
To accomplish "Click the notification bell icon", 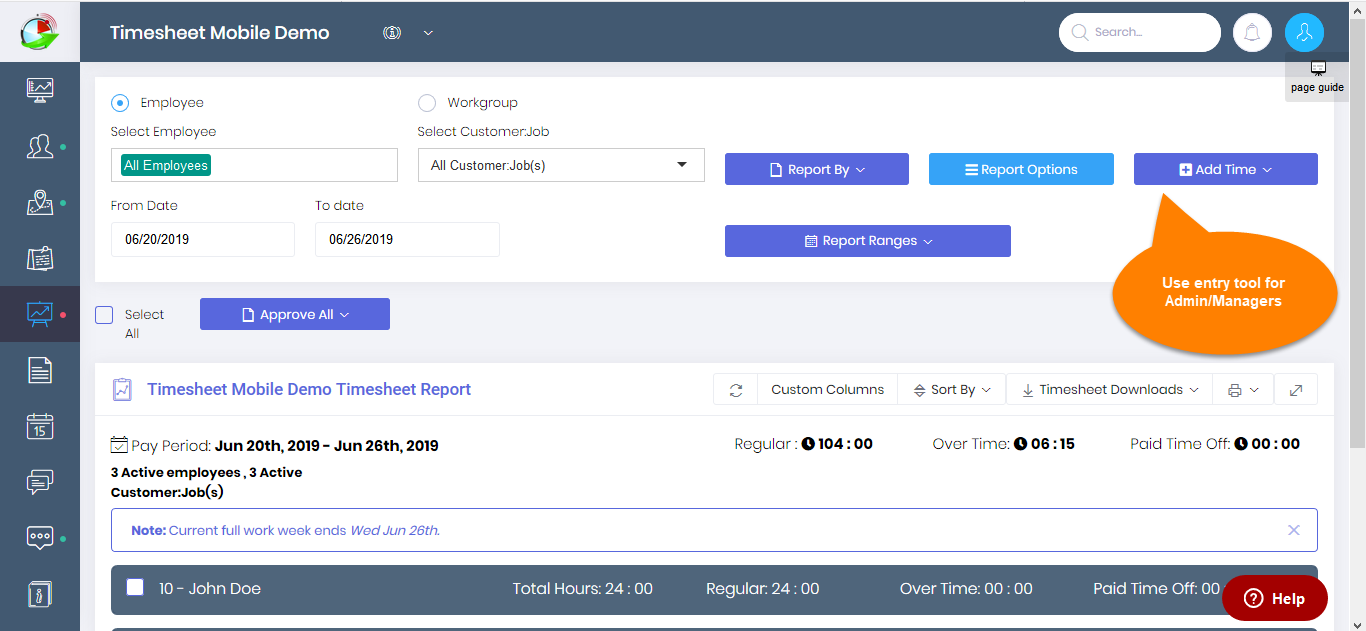I will click(1252, 32).
